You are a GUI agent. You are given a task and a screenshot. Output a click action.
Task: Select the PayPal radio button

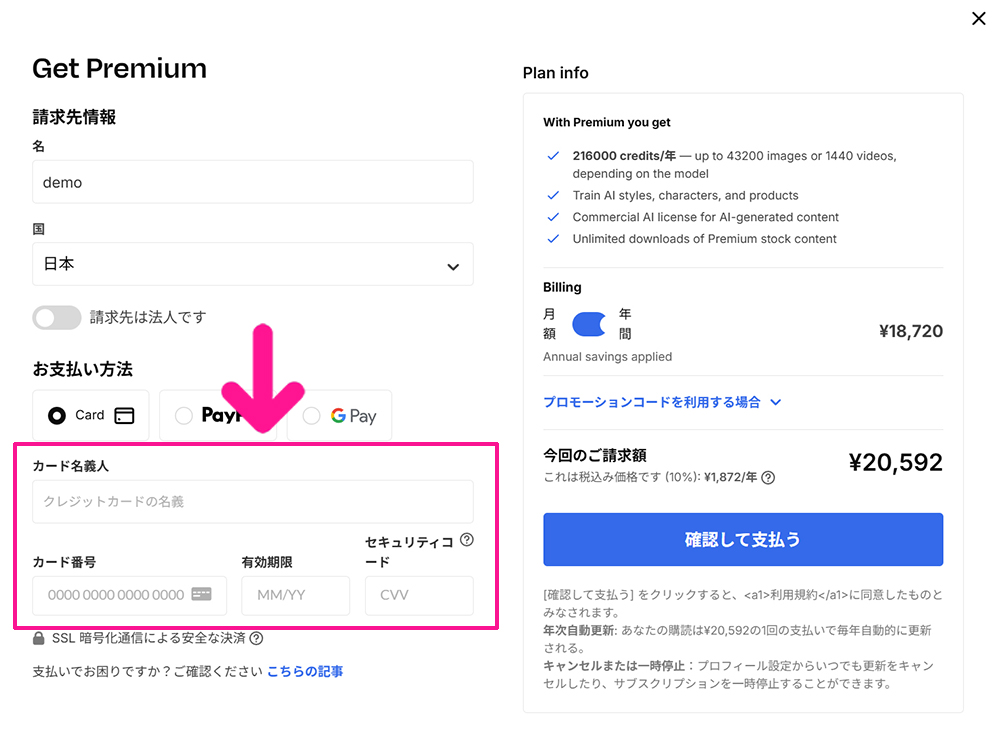coord(184,414)
